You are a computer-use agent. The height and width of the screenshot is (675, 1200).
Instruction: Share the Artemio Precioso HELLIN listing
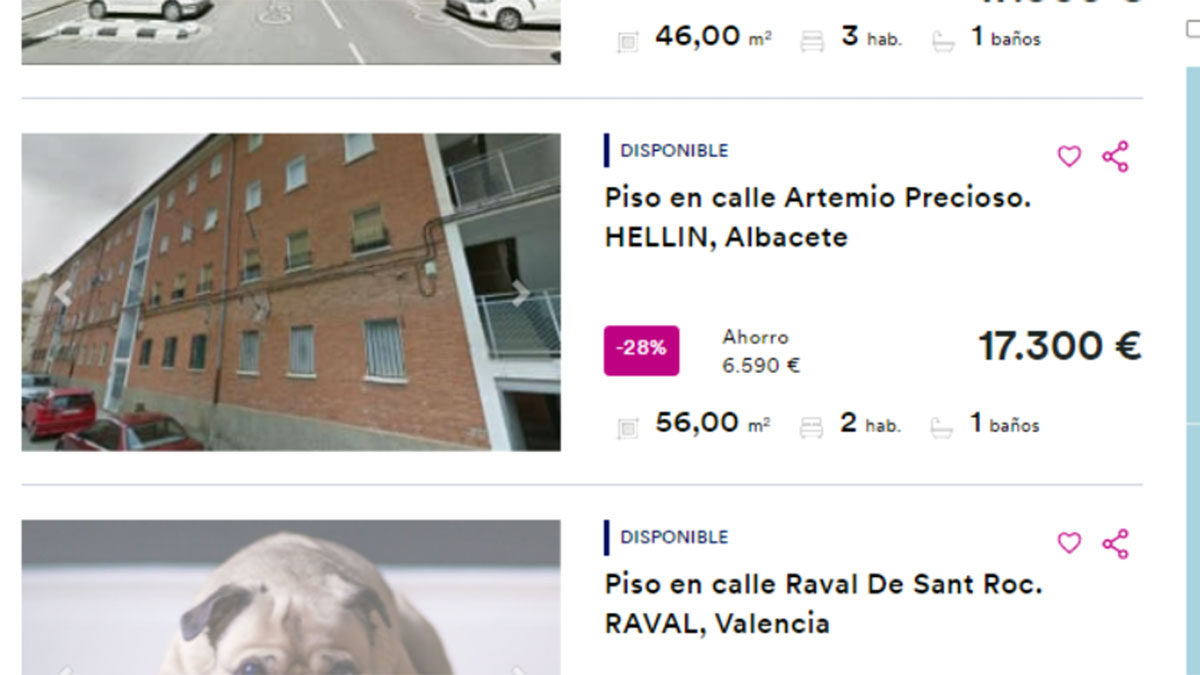pos(1115,157)
